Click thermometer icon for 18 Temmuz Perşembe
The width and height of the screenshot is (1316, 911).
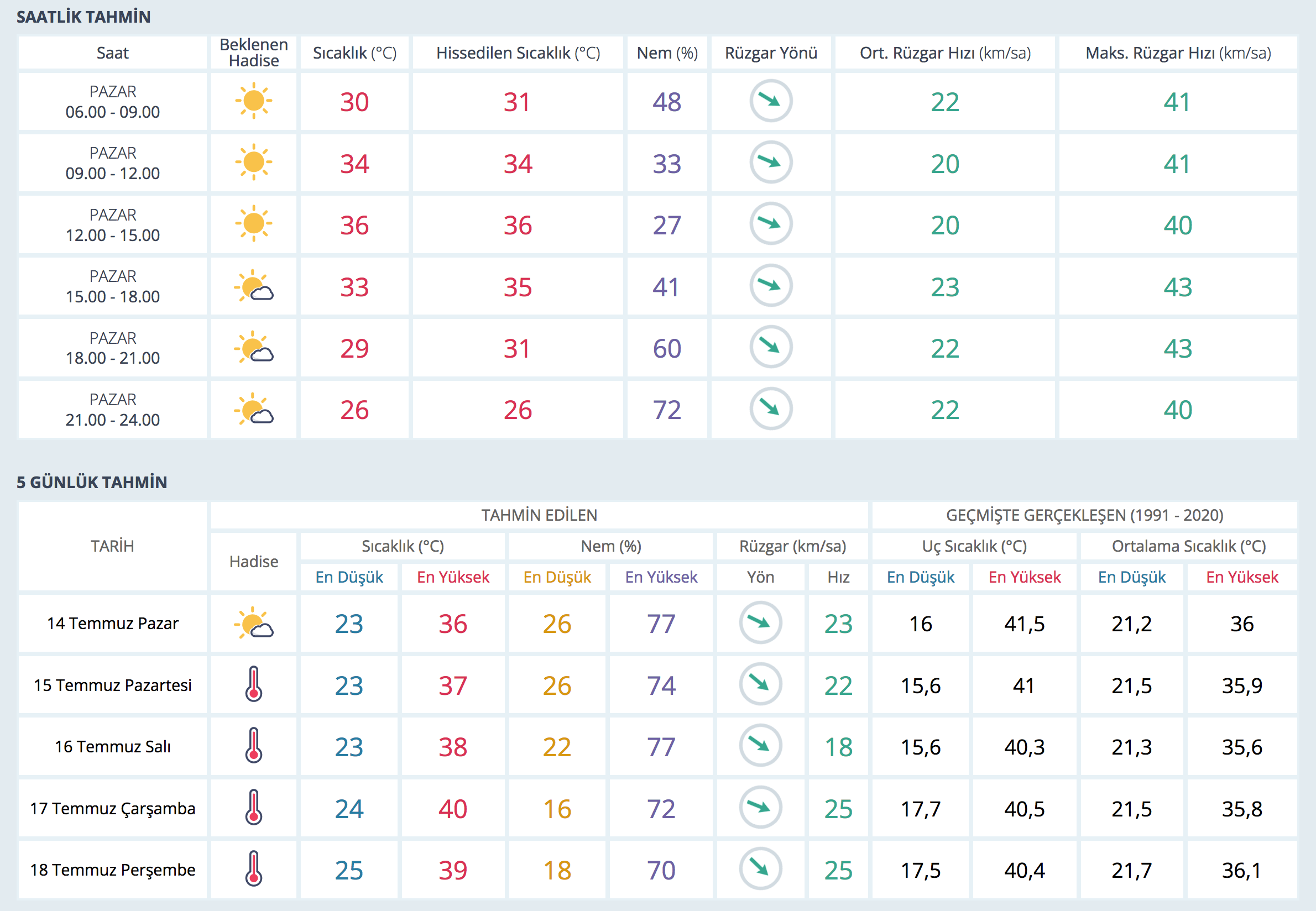click(x=253, y=869)
